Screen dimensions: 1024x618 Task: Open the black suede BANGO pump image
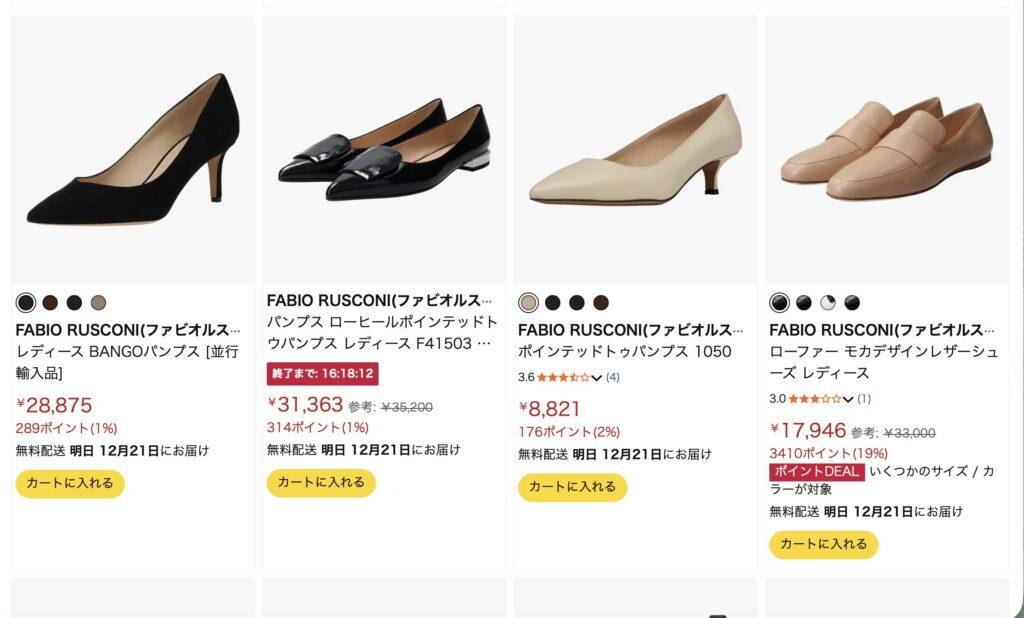tap(133, 149)
